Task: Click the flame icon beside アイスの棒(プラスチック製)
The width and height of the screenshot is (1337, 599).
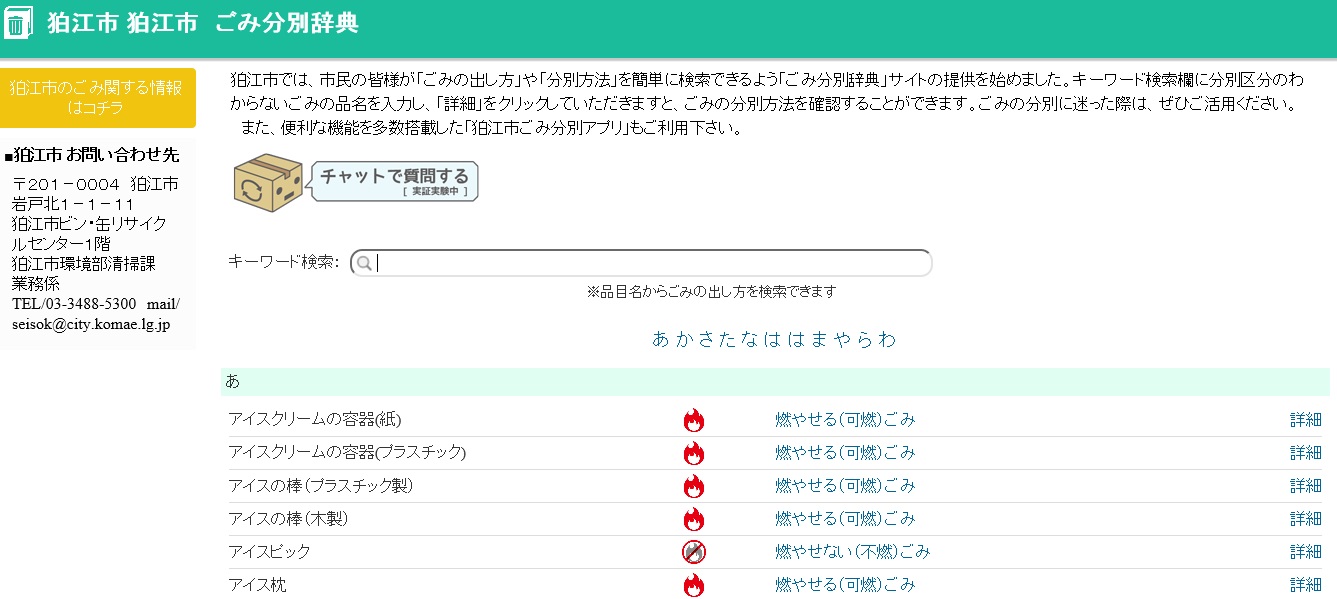Action: (694, 486)
